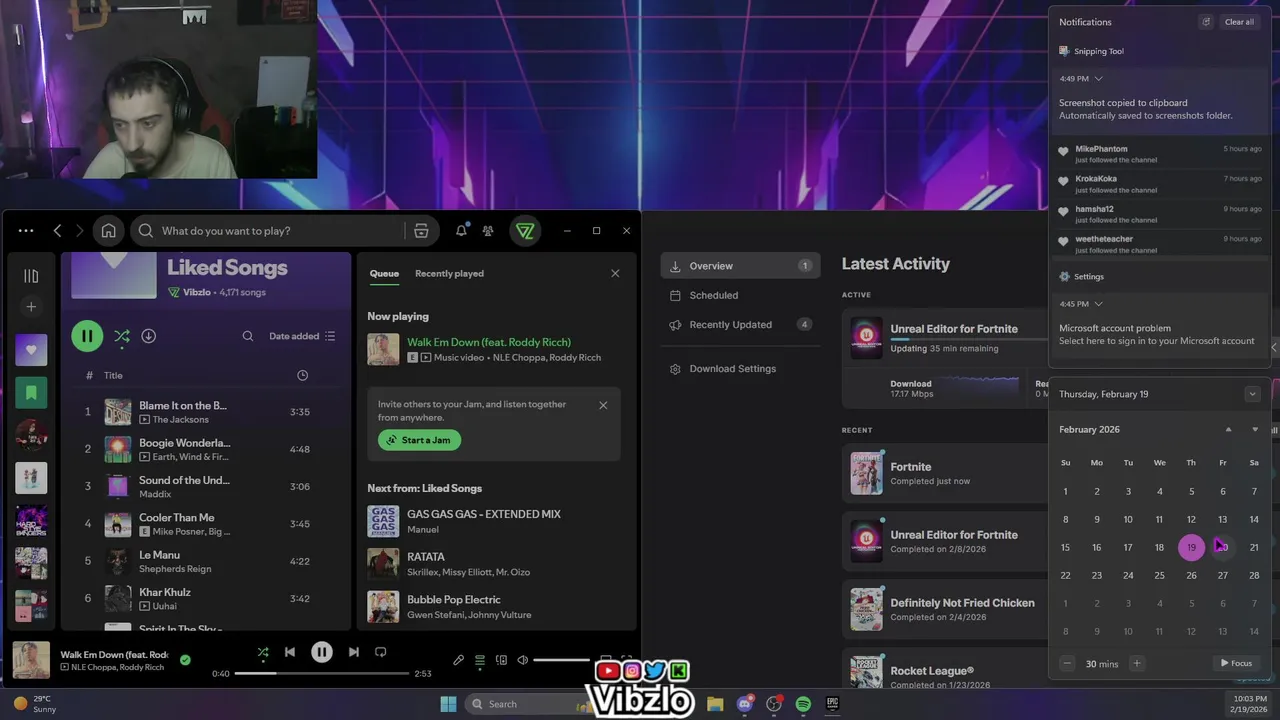
Task: Toggle the queue icon in player bar
Action: (480, 660)
